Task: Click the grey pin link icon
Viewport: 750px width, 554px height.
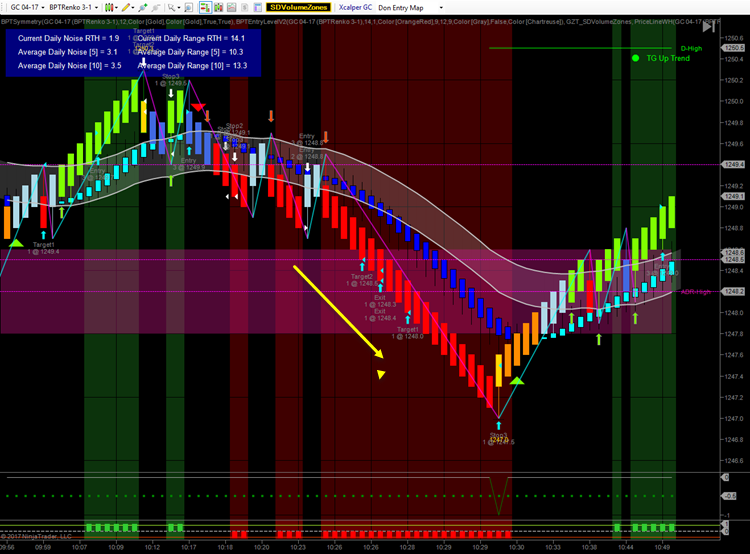Action: (156, 7)
